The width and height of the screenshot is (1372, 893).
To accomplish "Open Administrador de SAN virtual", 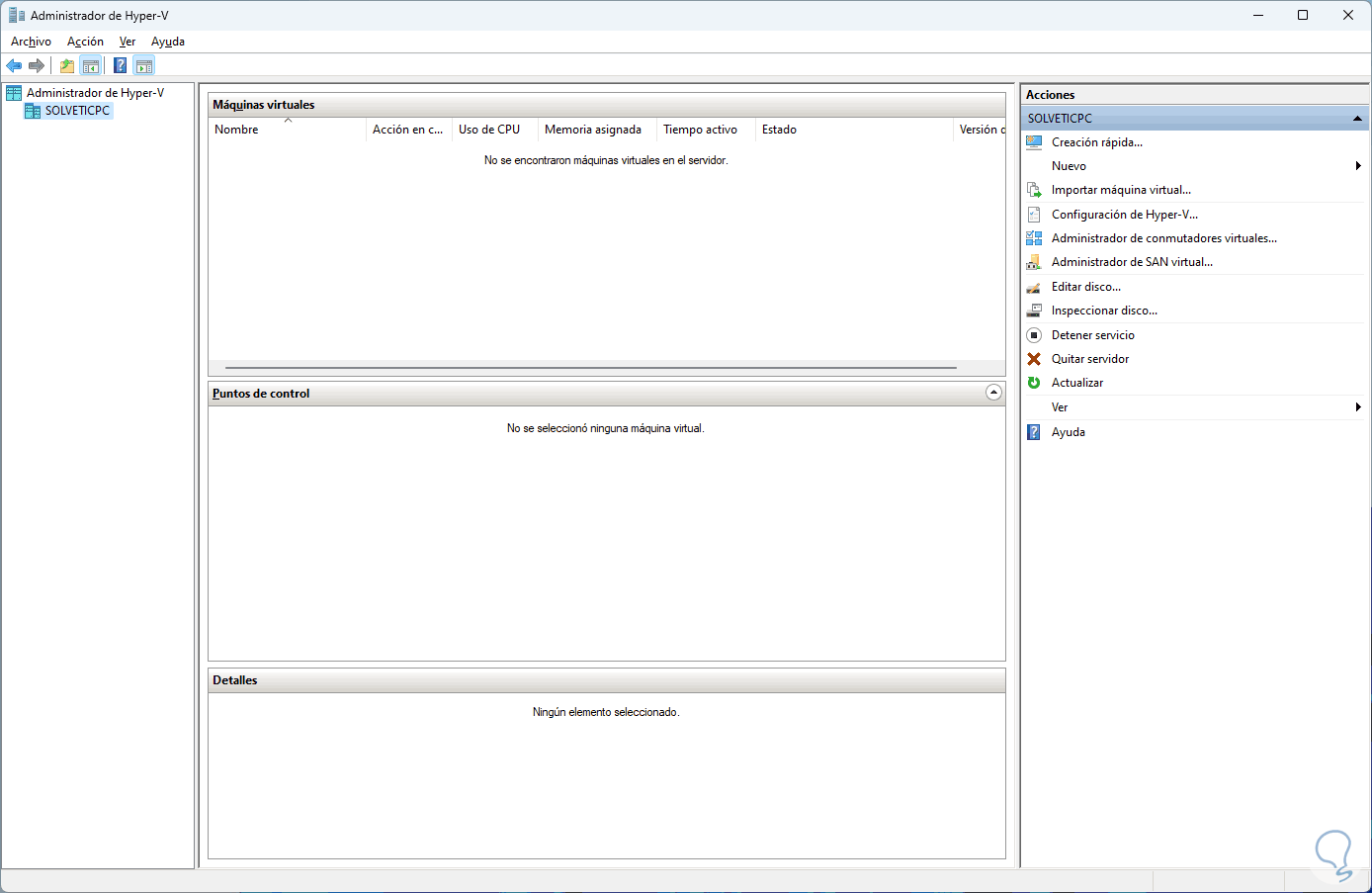I will [1132, 262].
